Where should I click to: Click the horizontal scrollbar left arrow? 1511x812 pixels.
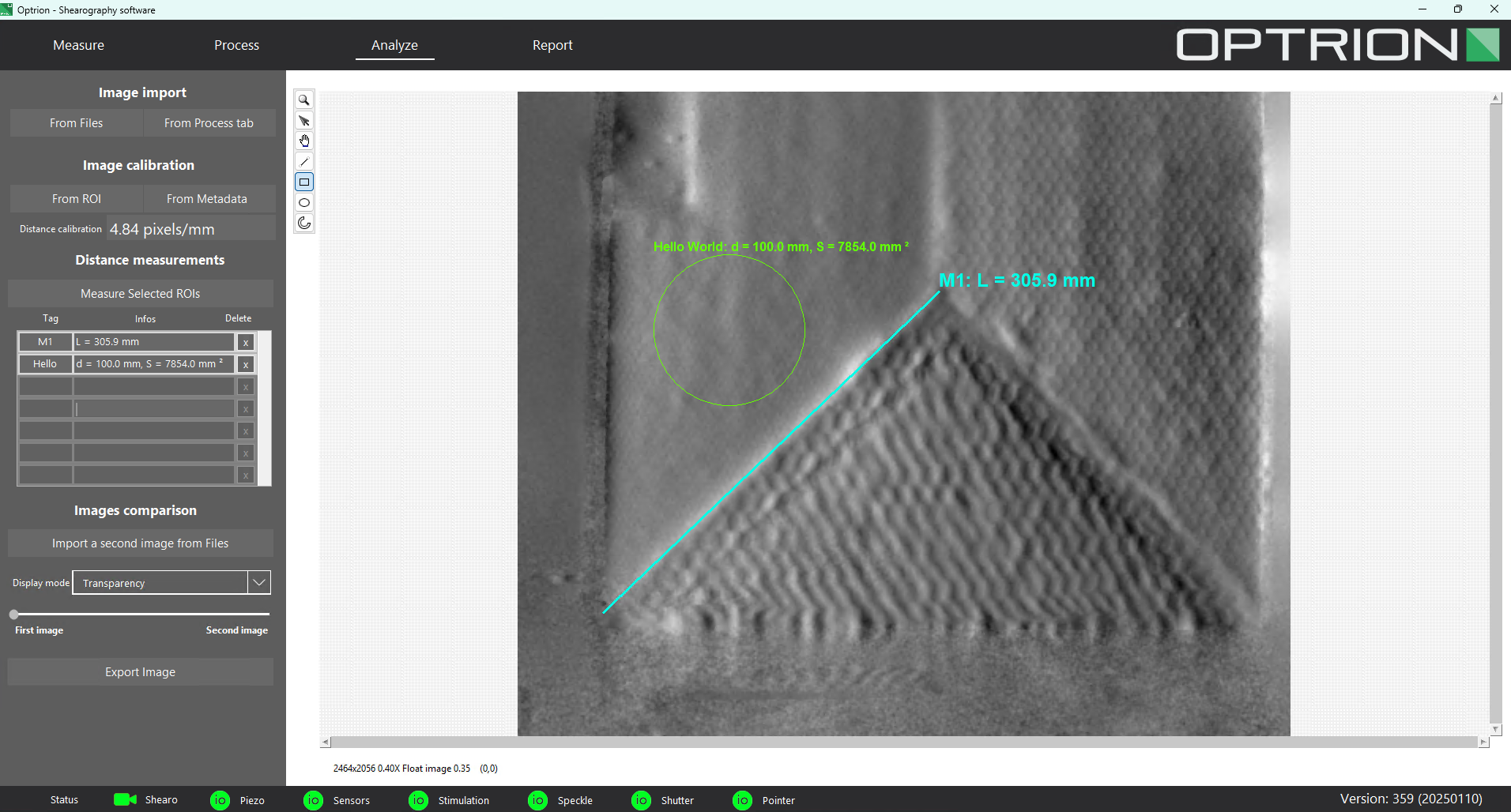[x=325, y=742]
